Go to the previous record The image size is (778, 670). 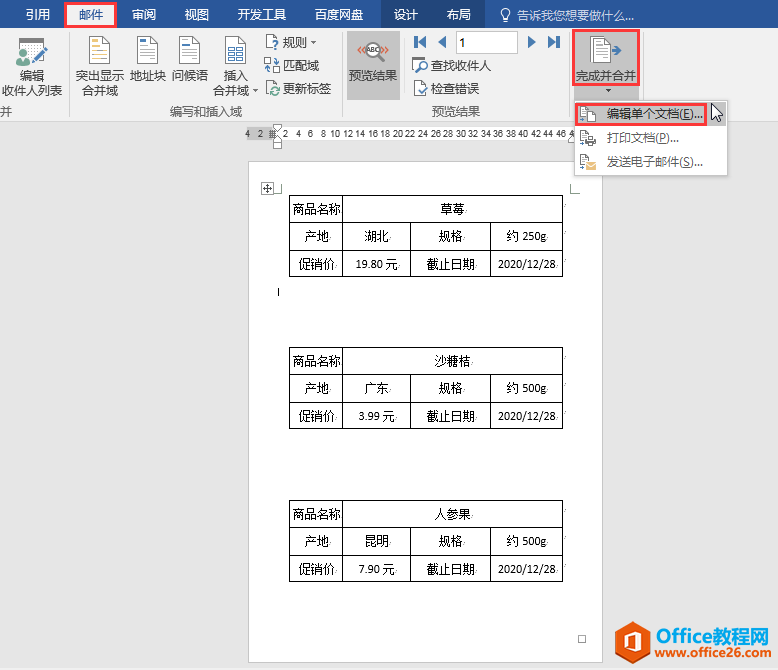coord(442,42)
